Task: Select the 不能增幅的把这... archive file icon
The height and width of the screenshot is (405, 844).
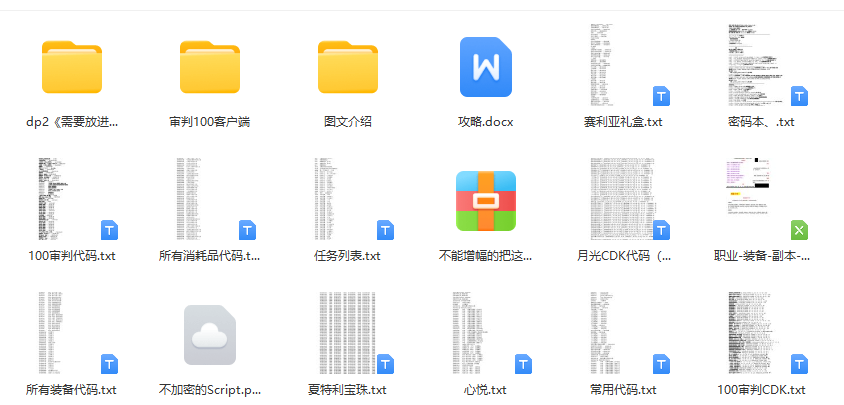Action: 486,201
